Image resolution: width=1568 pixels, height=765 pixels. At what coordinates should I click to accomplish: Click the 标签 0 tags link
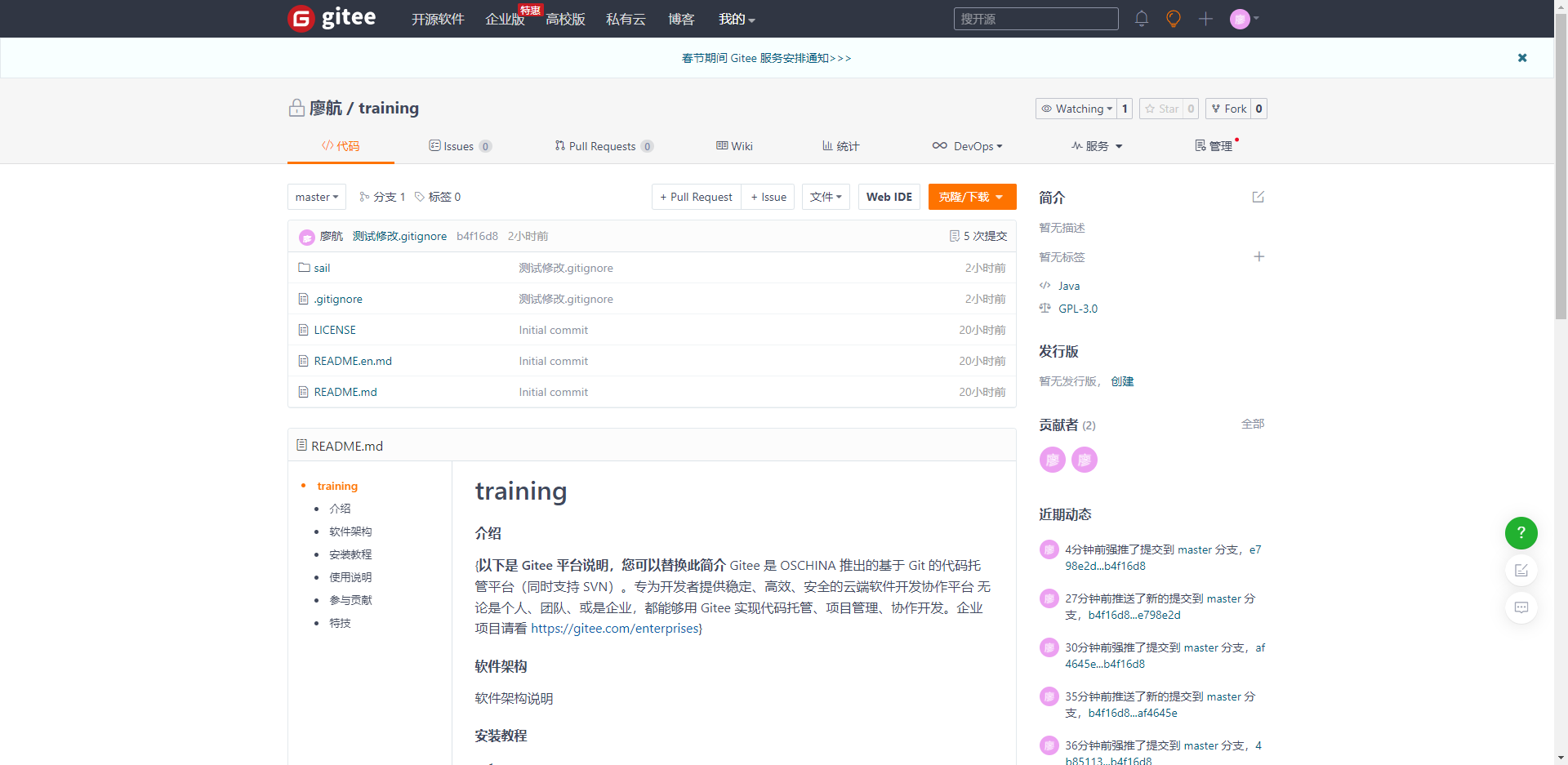438,197
